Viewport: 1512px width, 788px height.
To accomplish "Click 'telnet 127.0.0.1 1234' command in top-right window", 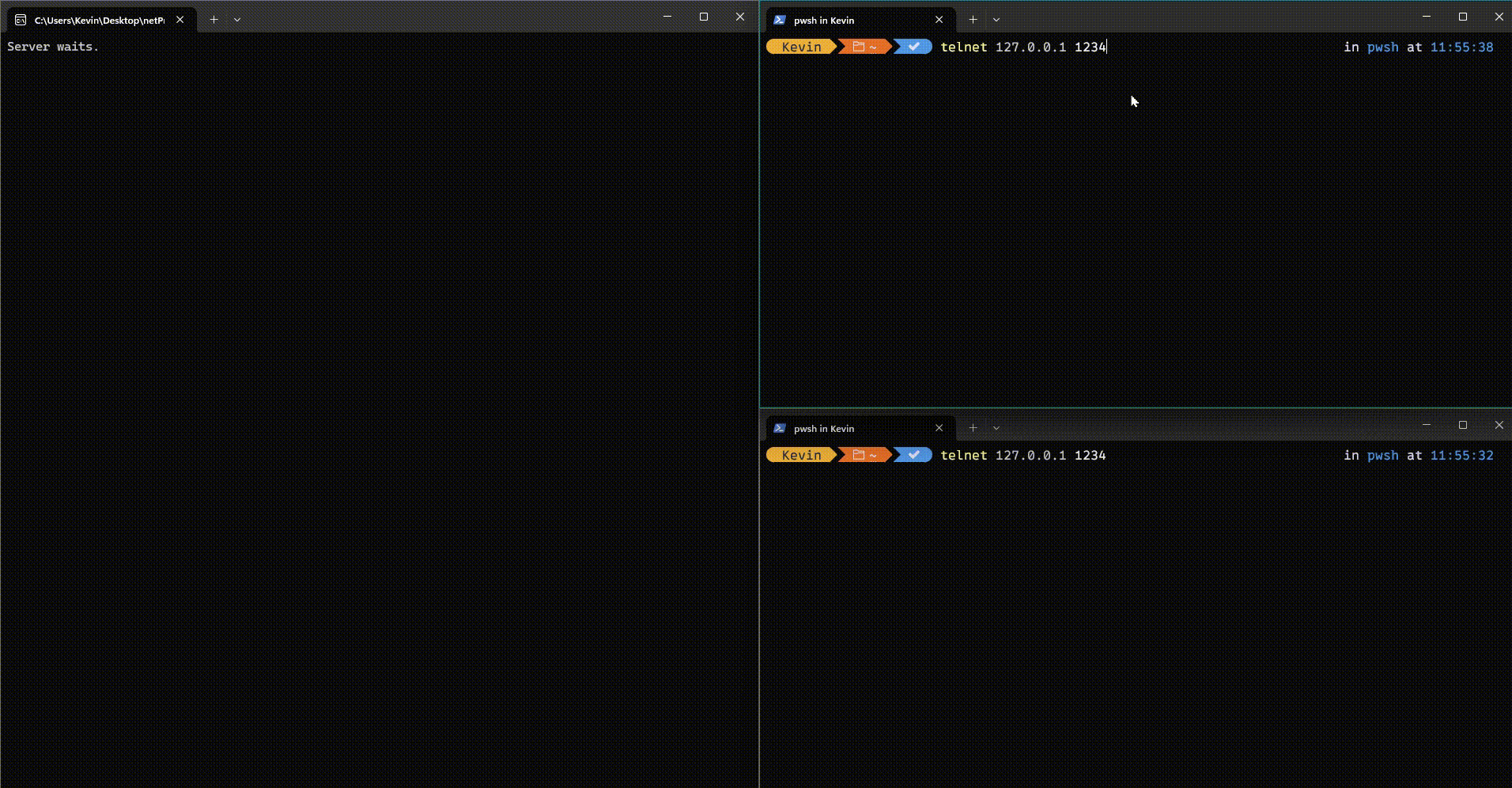I will [1023, 47].
